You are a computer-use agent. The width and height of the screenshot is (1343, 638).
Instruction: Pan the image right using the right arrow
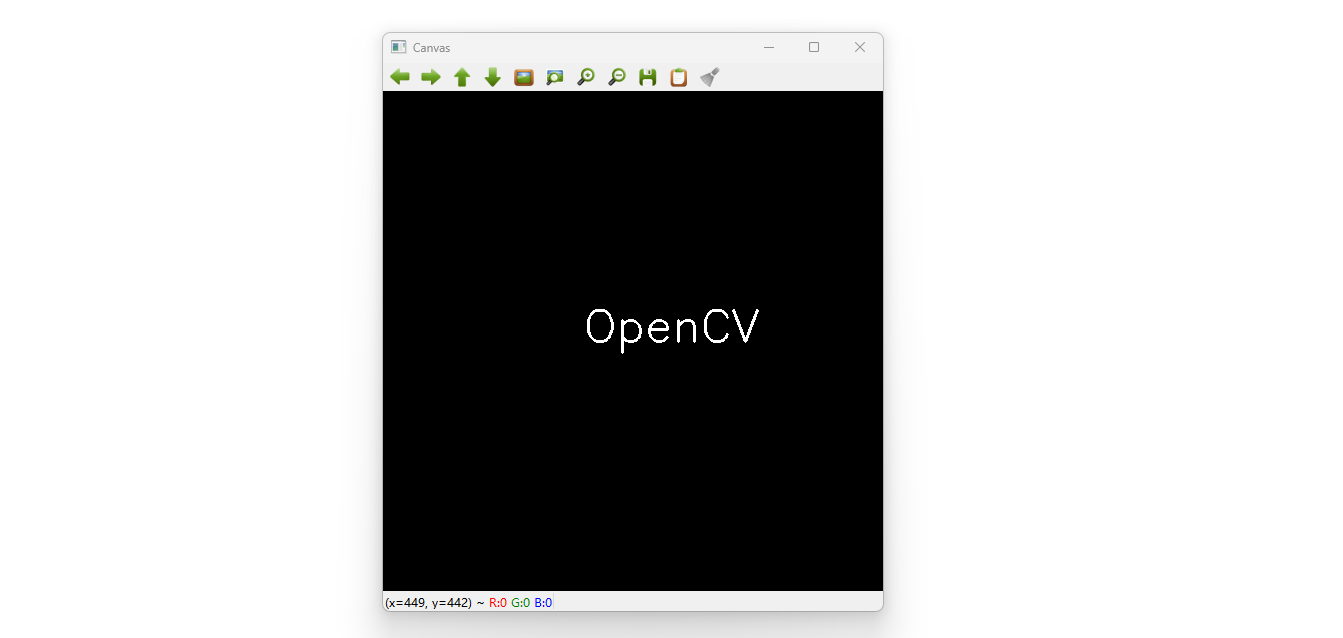coord(430,76)
